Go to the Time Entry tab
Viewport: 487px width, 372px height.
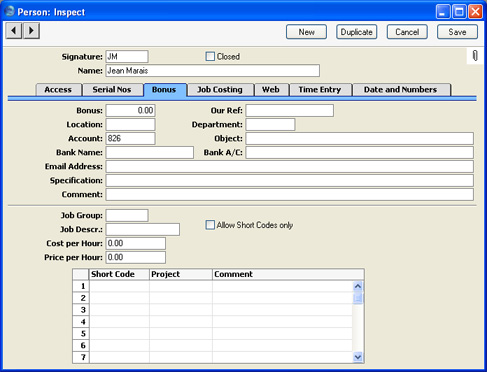[x=320, y=90]
